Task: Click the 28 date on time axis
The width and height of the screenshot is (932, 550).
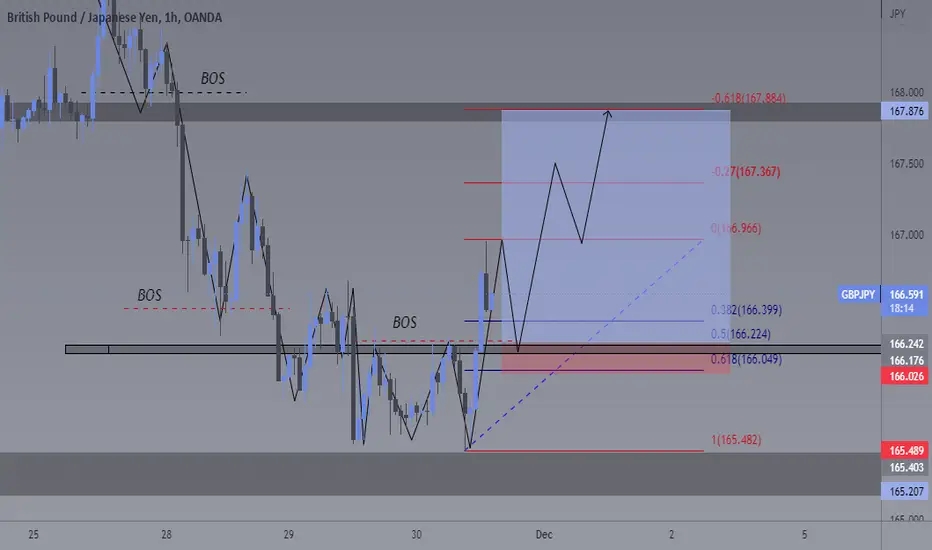Action: (x=166, y=535)
